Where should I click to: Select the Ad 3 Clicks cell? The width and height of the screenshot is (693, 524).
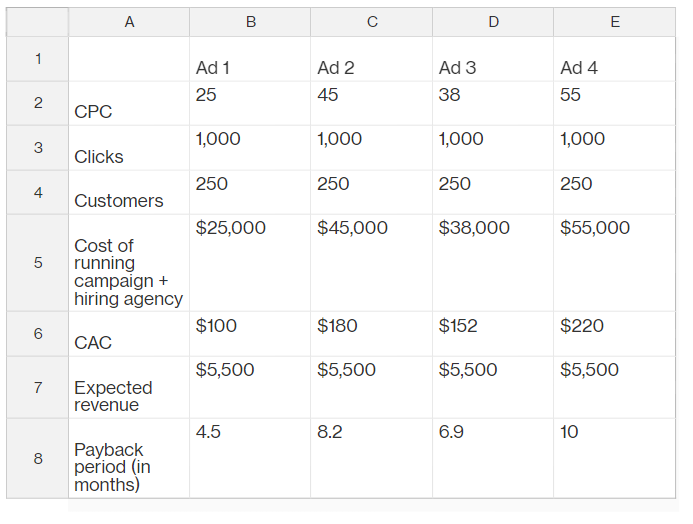coord(493,148)
